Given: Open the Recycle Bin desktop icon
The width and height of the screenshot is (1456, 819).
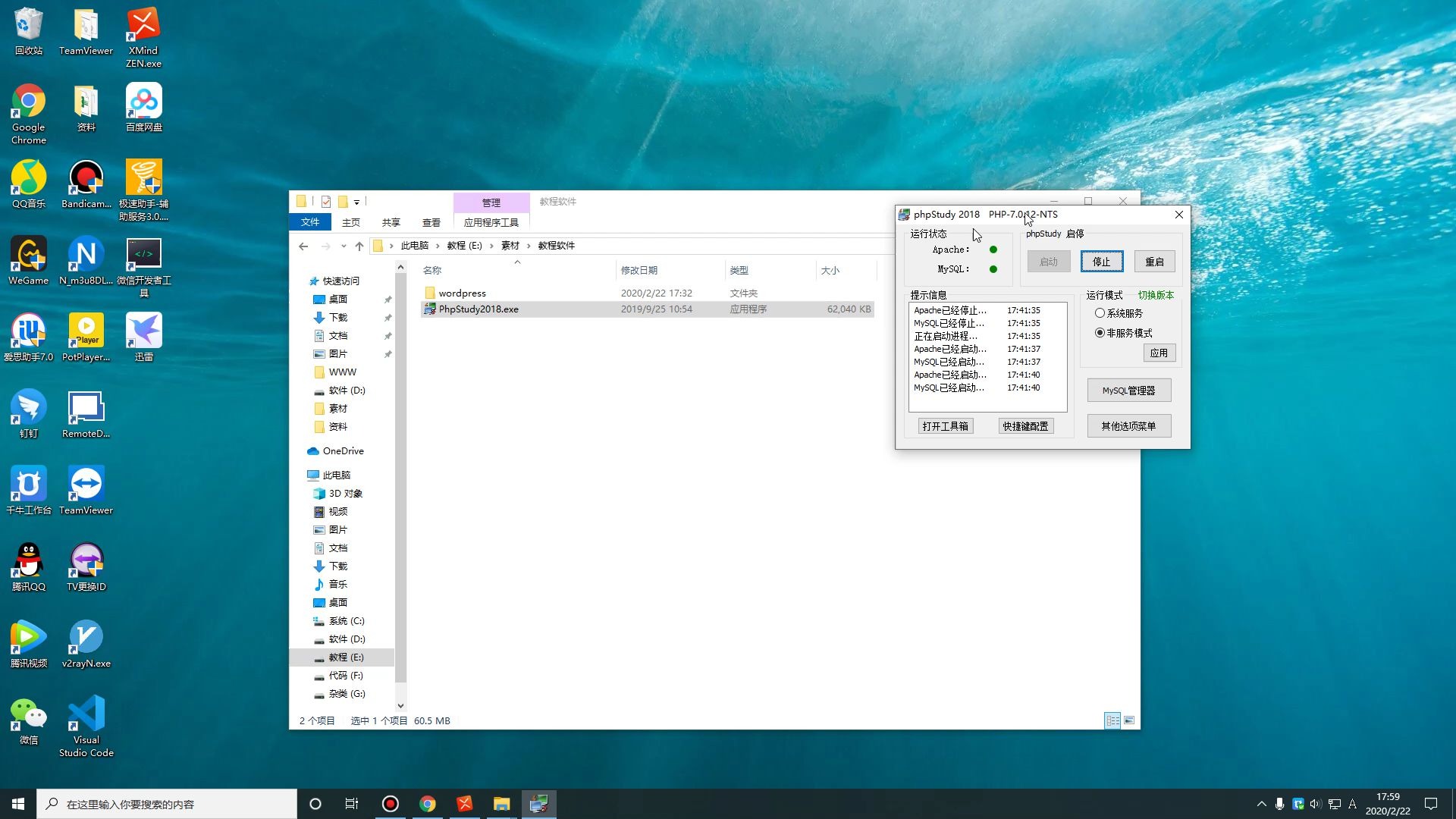Looking at the screenshot, I should [28, 31].
